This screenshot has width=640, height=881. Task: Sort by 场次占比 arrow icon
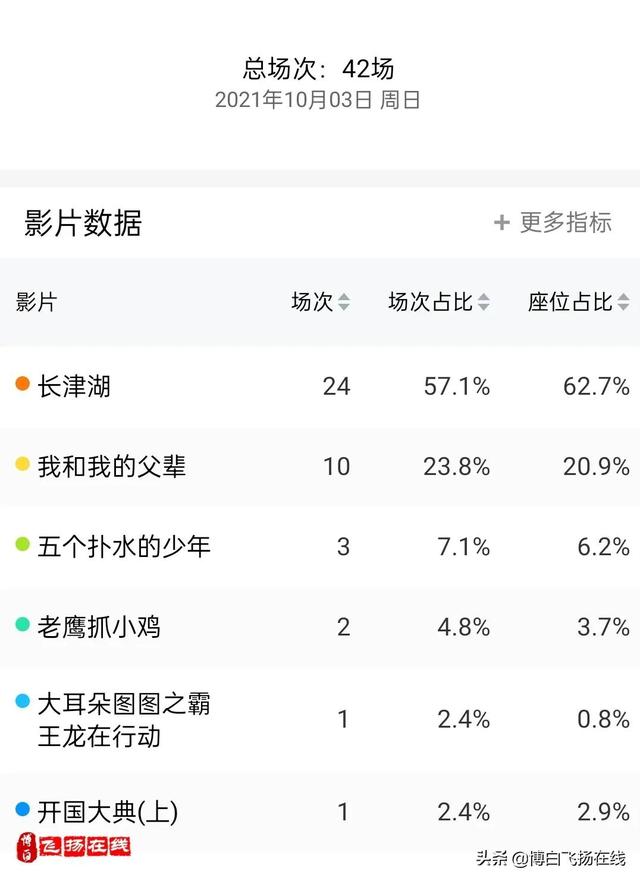point(483,302)
